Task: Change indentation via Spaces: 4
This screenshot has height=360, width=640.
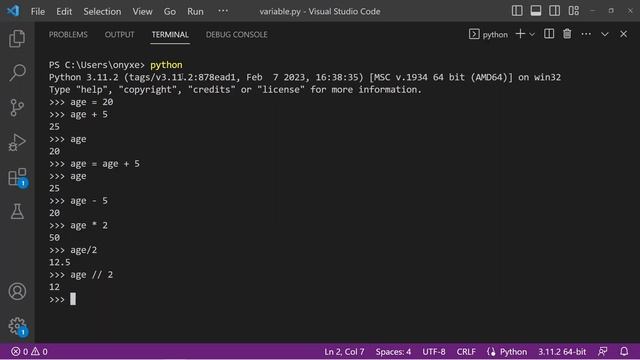Action: [393, 351]
